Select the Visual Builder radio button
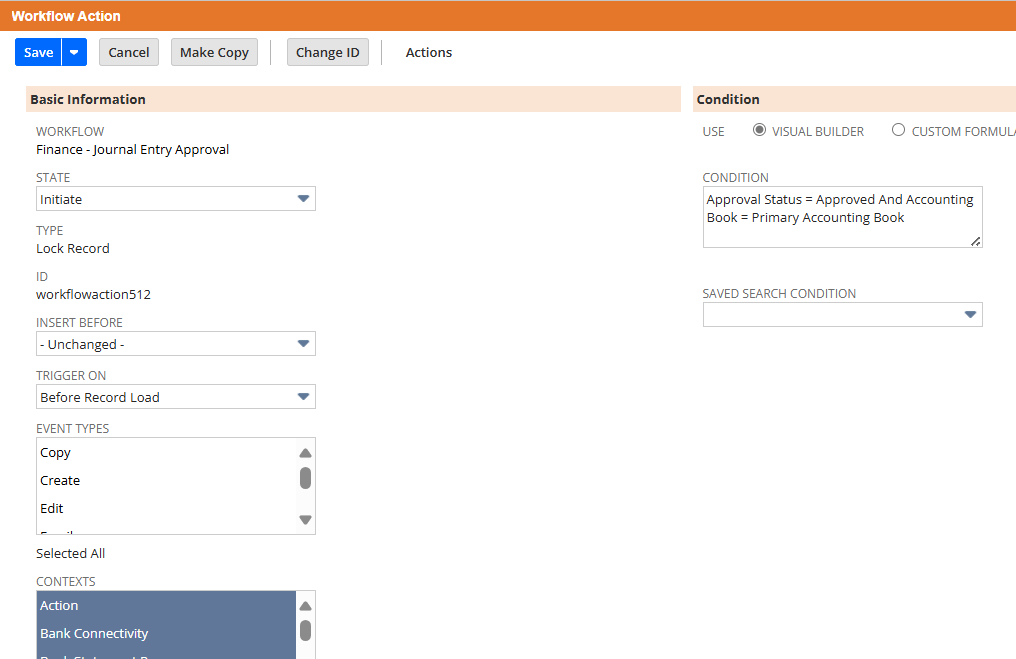The width and height of the screenshot is (1016, 659). (759, 130)
